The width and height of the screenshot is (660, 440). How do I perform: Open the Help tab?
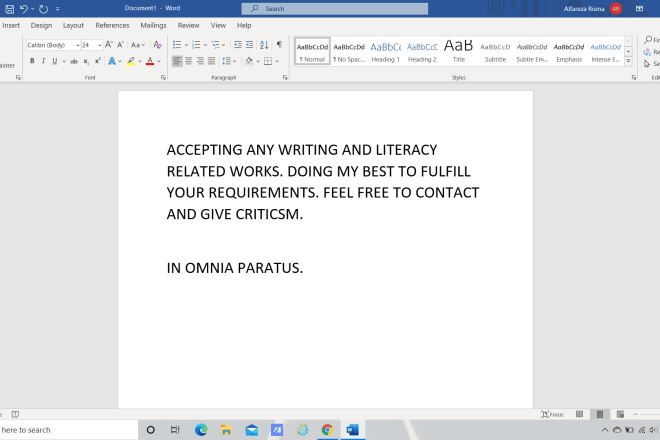click(x=244, y=25)
